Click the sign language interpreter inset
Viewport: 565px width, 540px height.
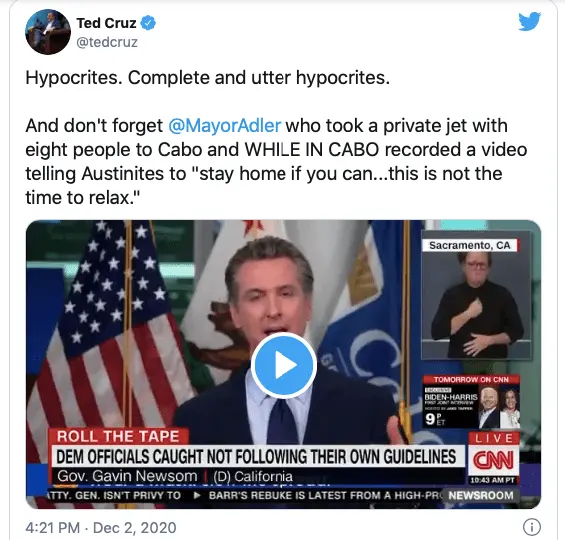476,295
